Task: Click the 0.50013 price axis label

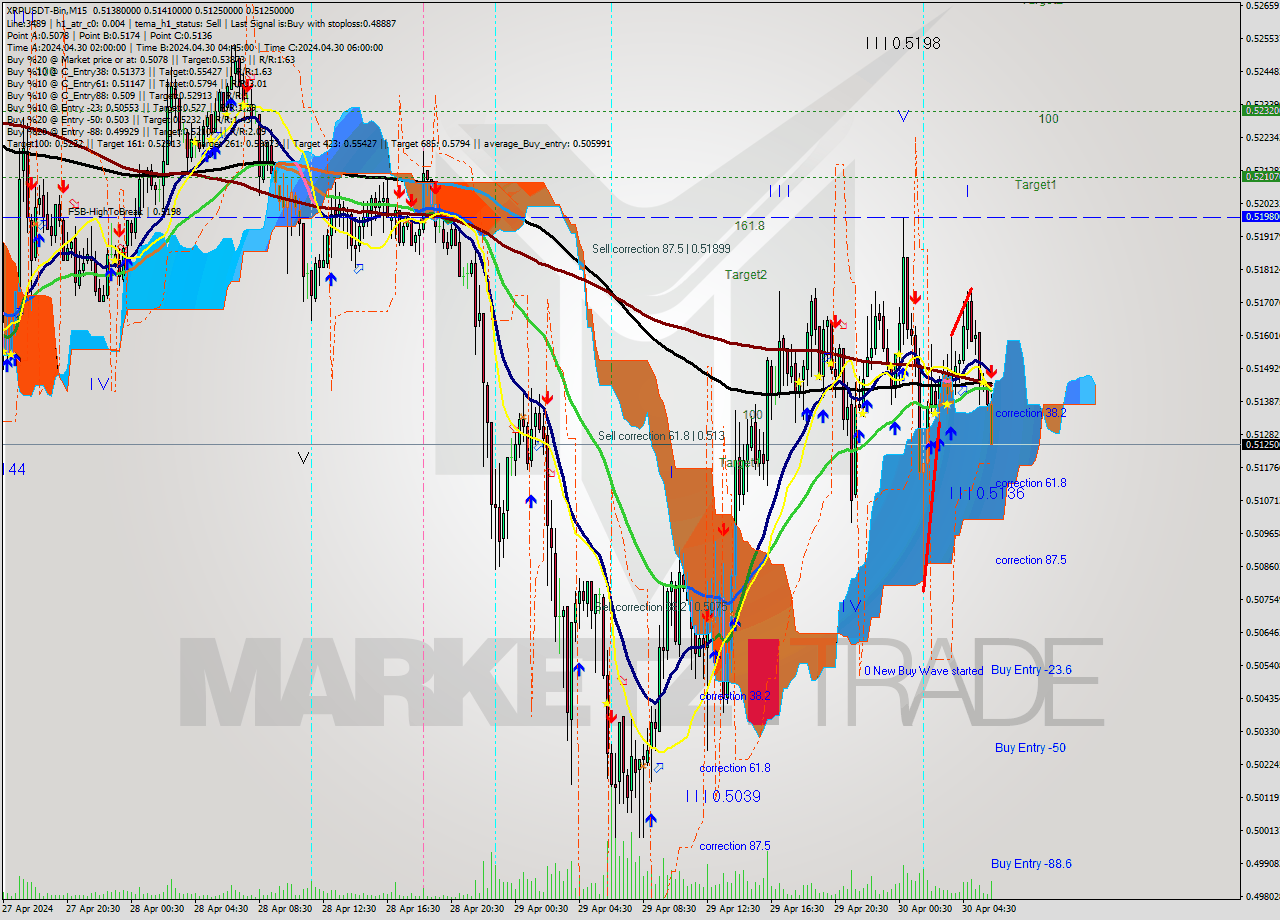Action: pos(1262,830)
